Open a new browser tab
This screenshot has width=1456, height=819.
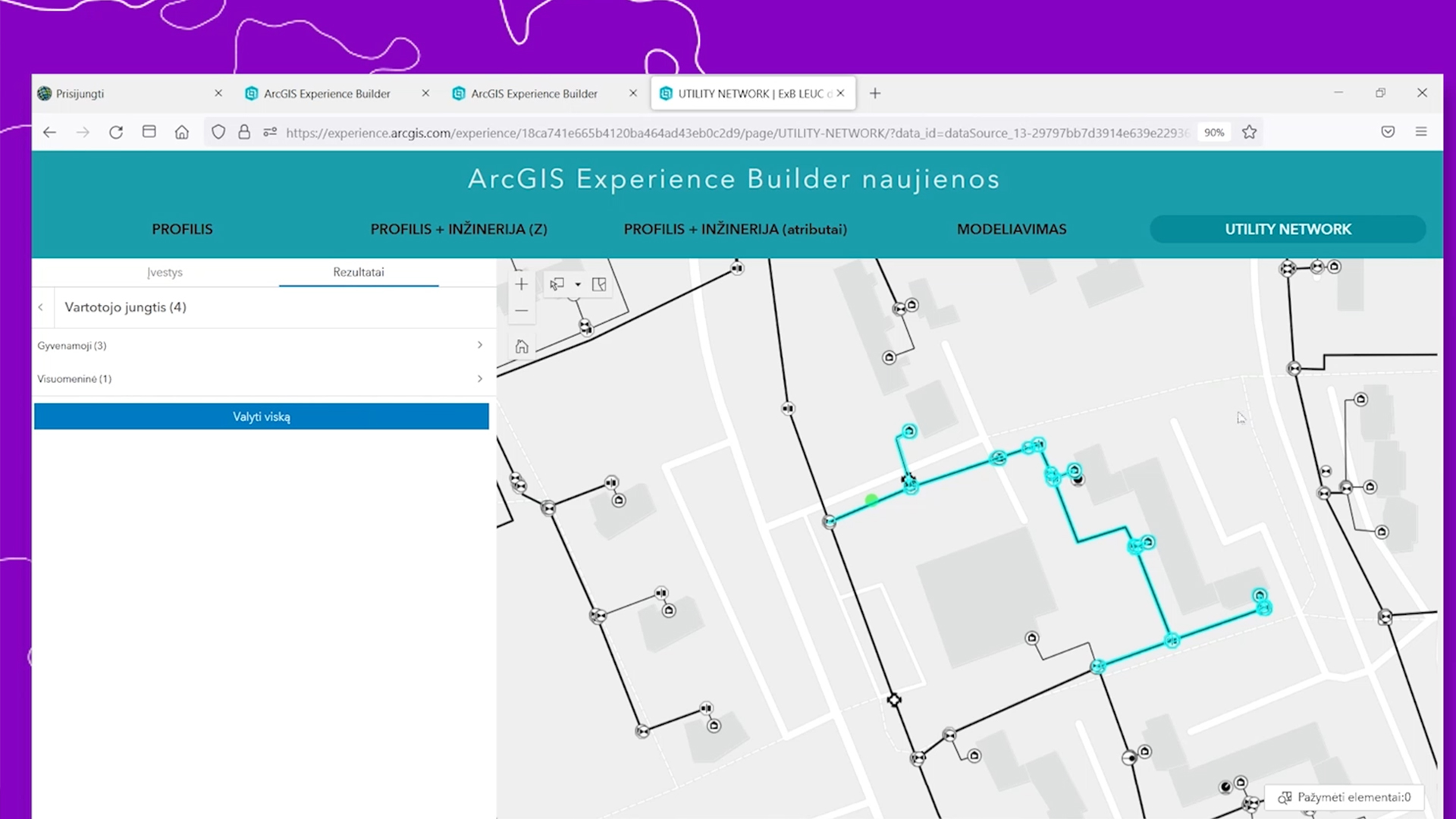tap(875, 93)
